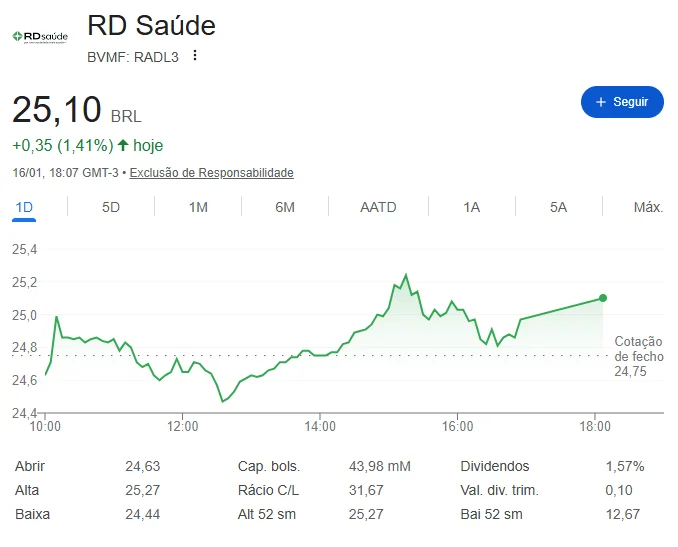Click the +0,35 (1,41%) change text
This screenshot has width=678, height=547.
pos(63,145)
